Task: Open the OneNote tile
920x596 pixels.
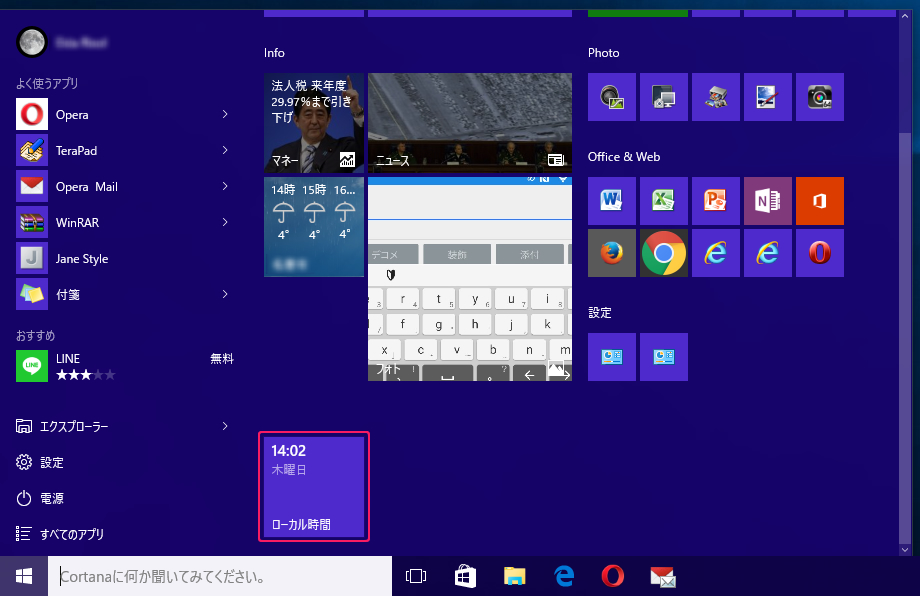Action: point(768,201)
